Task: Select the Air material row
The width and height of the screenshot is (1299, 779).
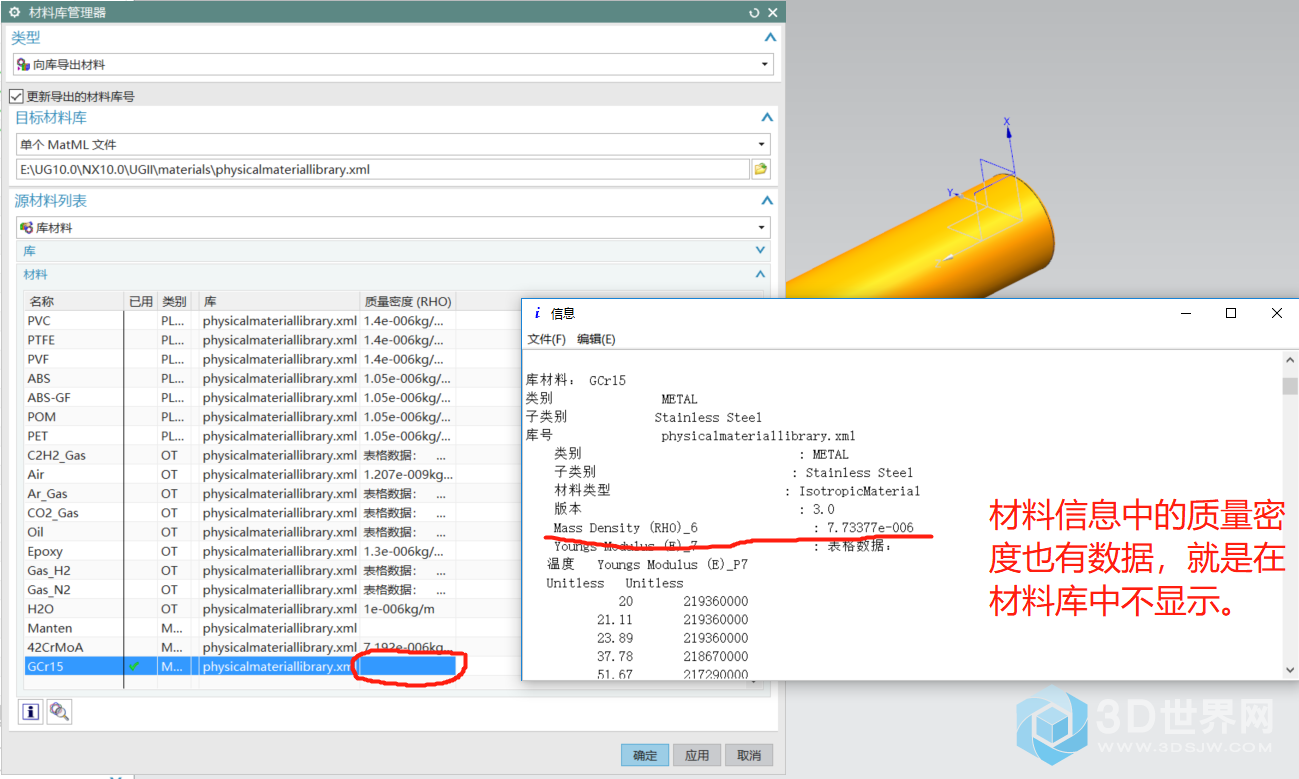Action: point(240,474)
